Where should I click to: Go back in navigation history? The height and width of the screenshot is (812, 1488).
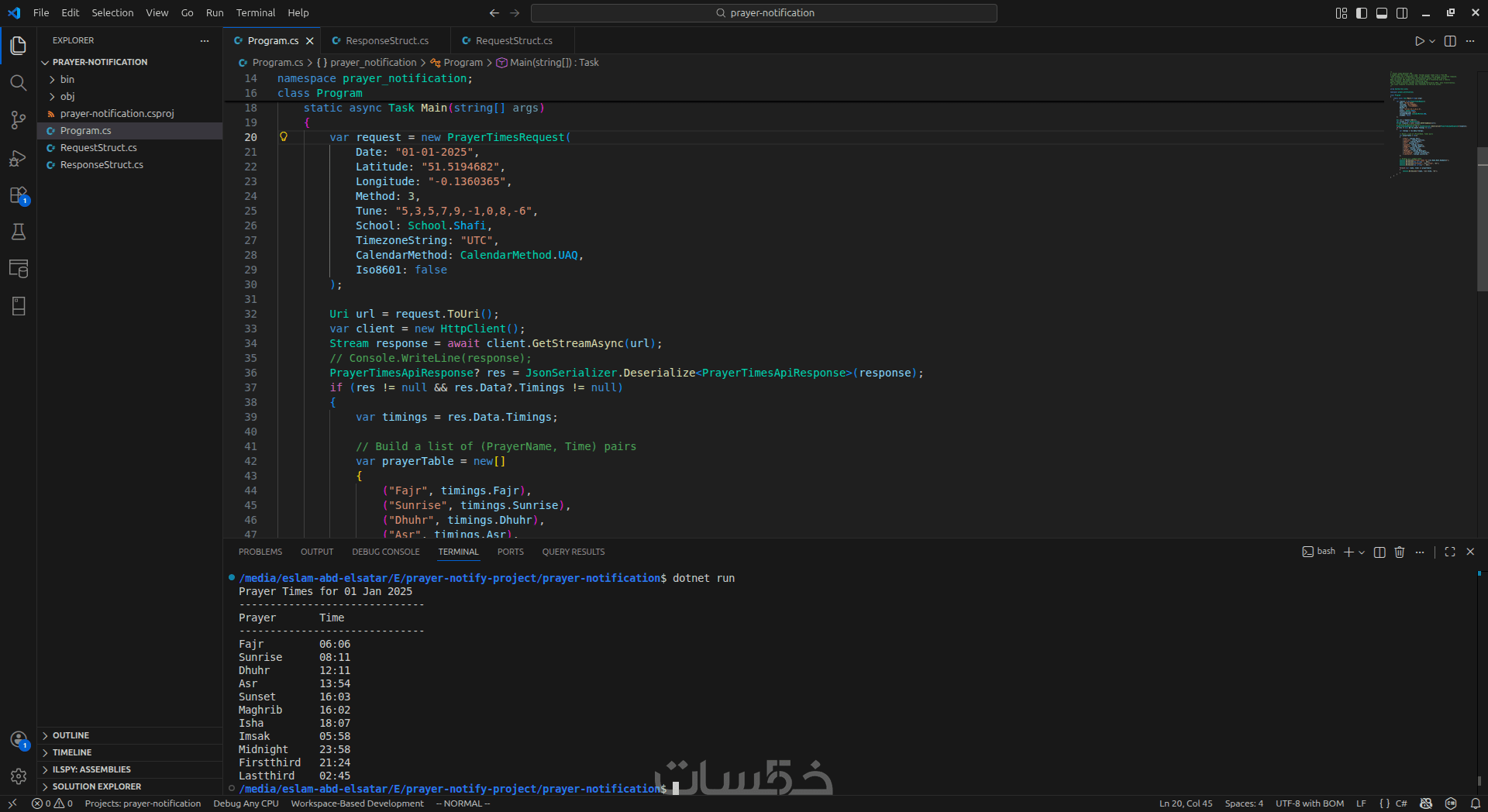[x=494, y=12]
